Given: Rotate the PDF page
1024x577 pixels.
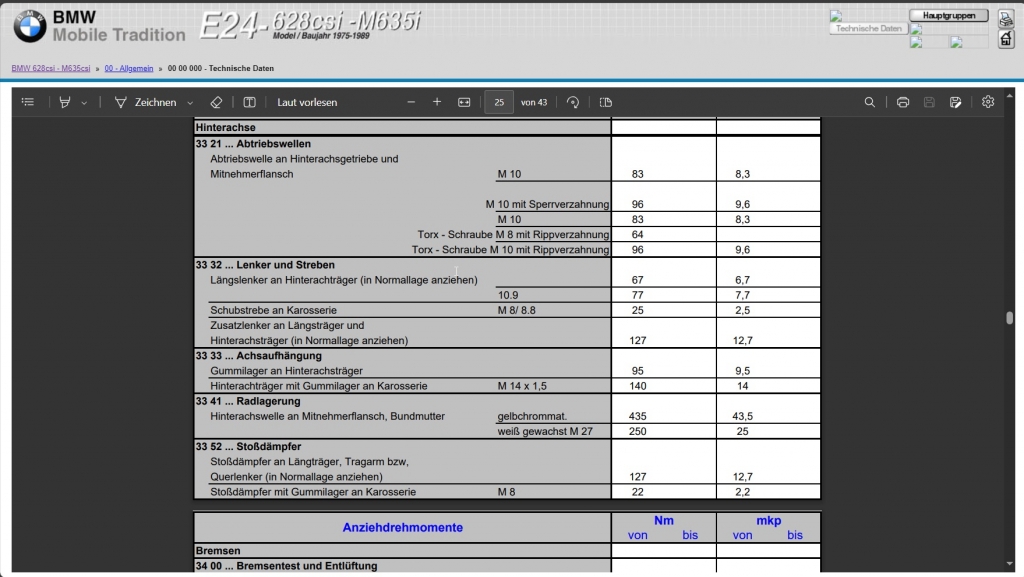Looking at the screenshot, I should click(x=573, y=102).
